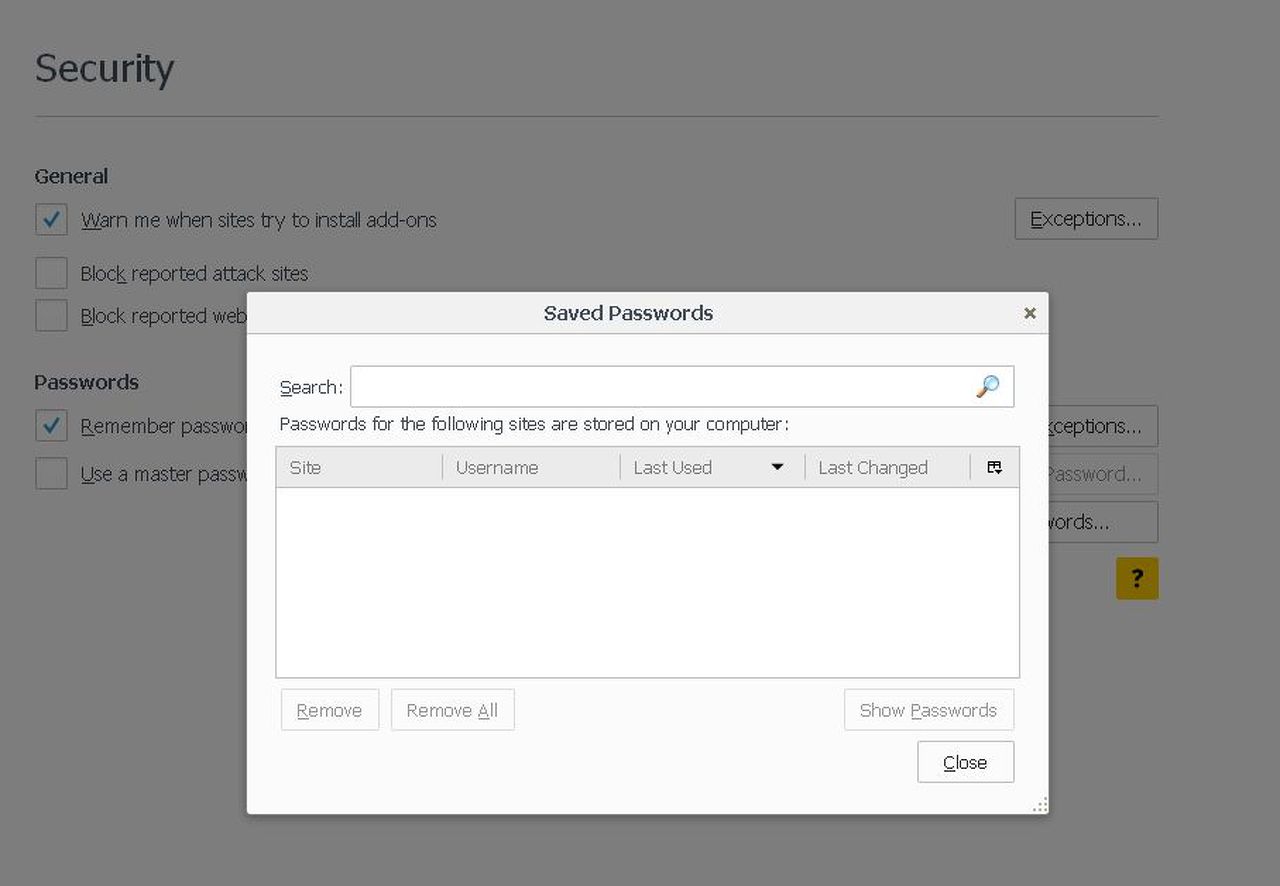Click the dialog resize grip corner
This screenshot has width=1280, height=886.
[1040, 805]
